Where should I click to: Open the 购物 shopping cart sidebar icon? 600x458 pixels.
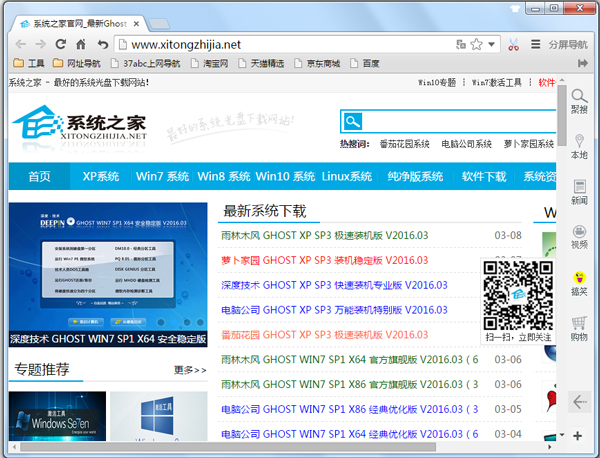coord(578,328)
